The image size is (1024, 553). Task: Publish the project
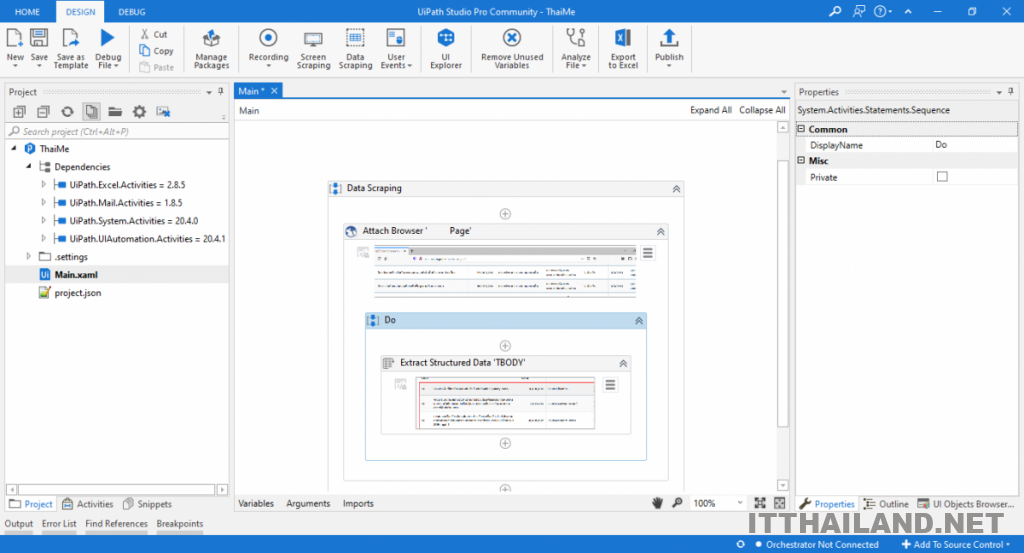point(669,46)
